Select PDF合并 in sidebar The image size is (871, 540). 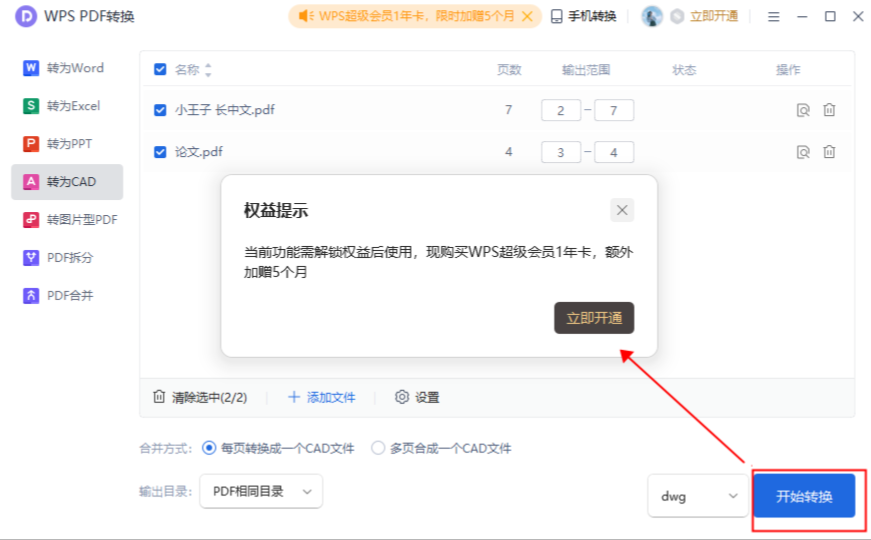[x=67, y=295]
